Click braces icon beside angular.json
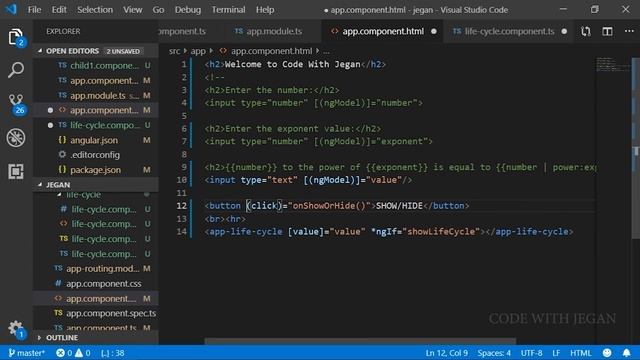This screenshot has width=640, height=360. (62, 140)
